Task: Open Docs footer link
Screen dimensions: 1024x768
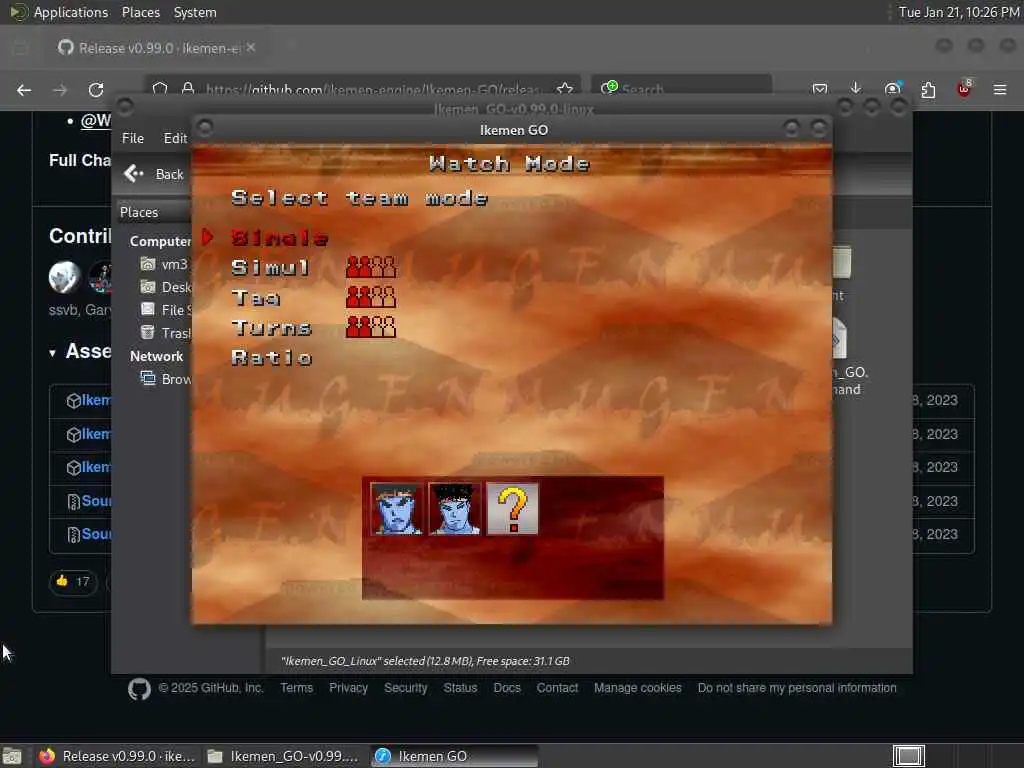Action: [x=507, y=688]
